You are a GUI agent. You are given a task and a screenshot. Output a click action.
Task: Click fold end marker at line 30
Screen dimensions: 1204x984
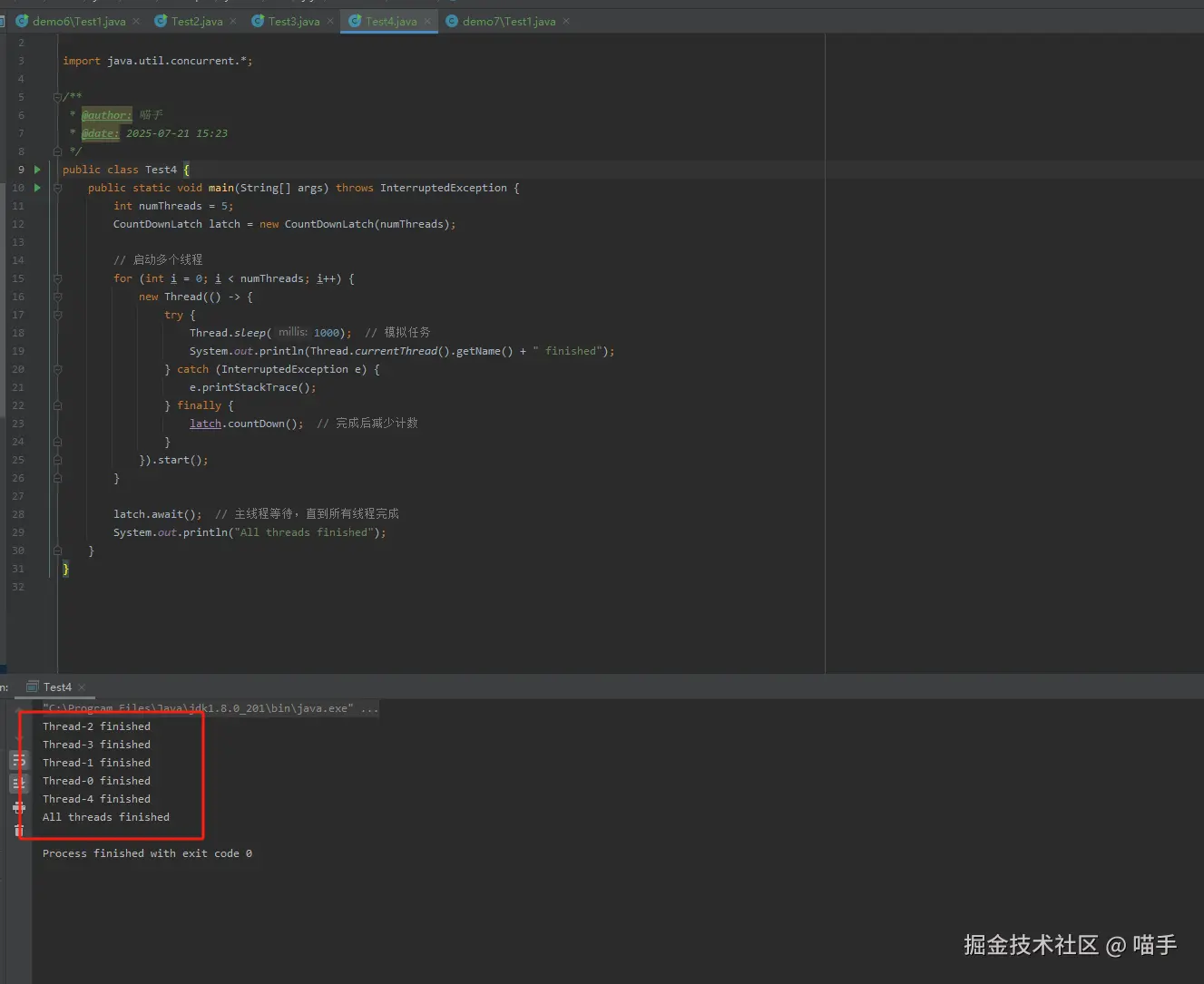tap(57, 550)
